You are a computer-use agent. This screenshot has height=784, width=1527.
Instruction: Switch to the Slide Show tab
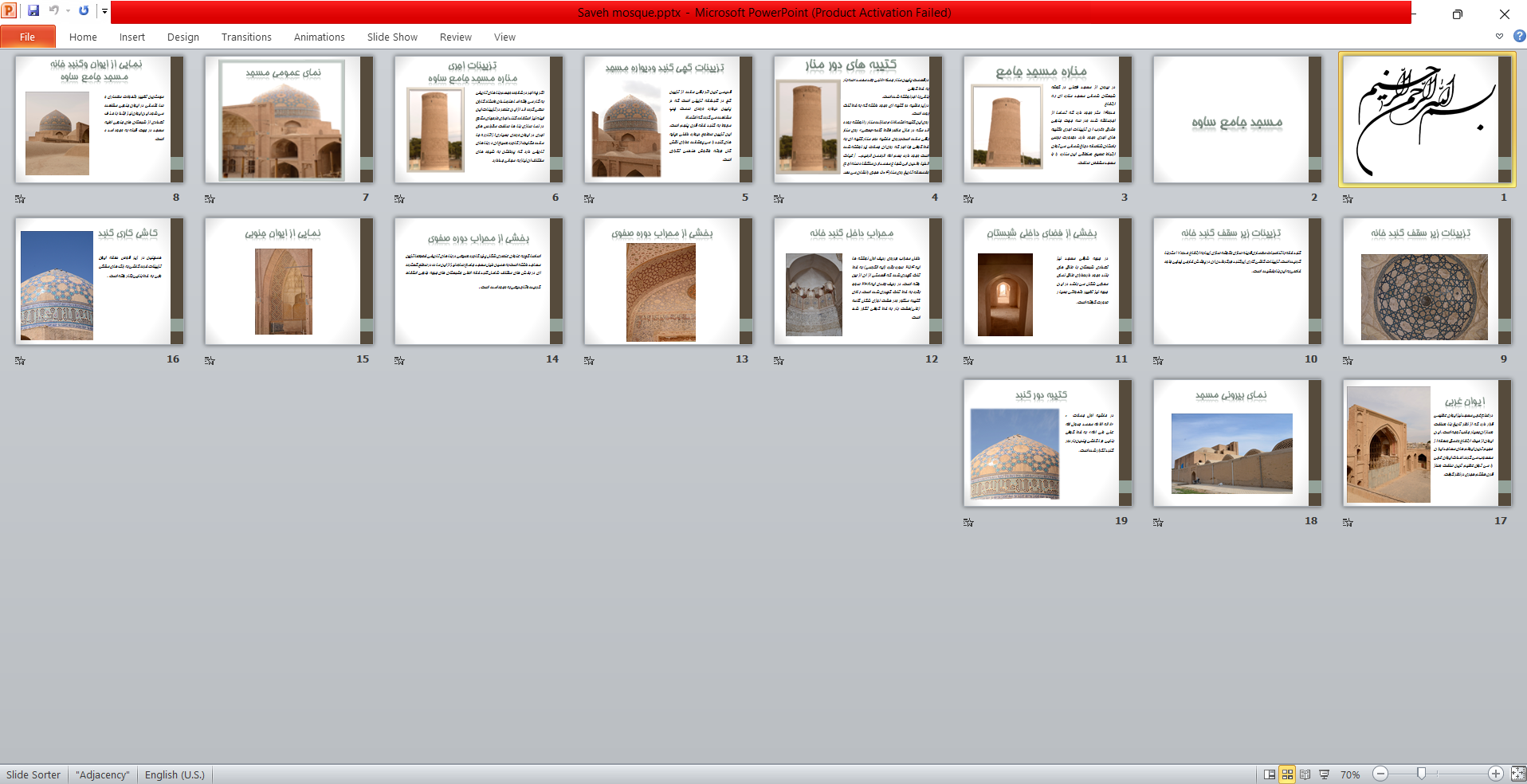click(x=392, y=37)
